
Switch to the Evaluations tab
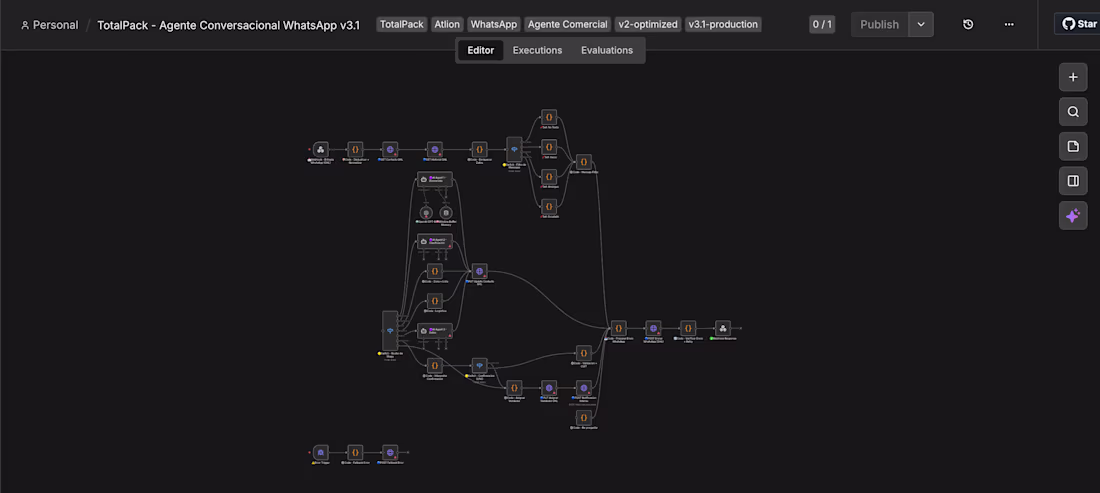point(607,50)
